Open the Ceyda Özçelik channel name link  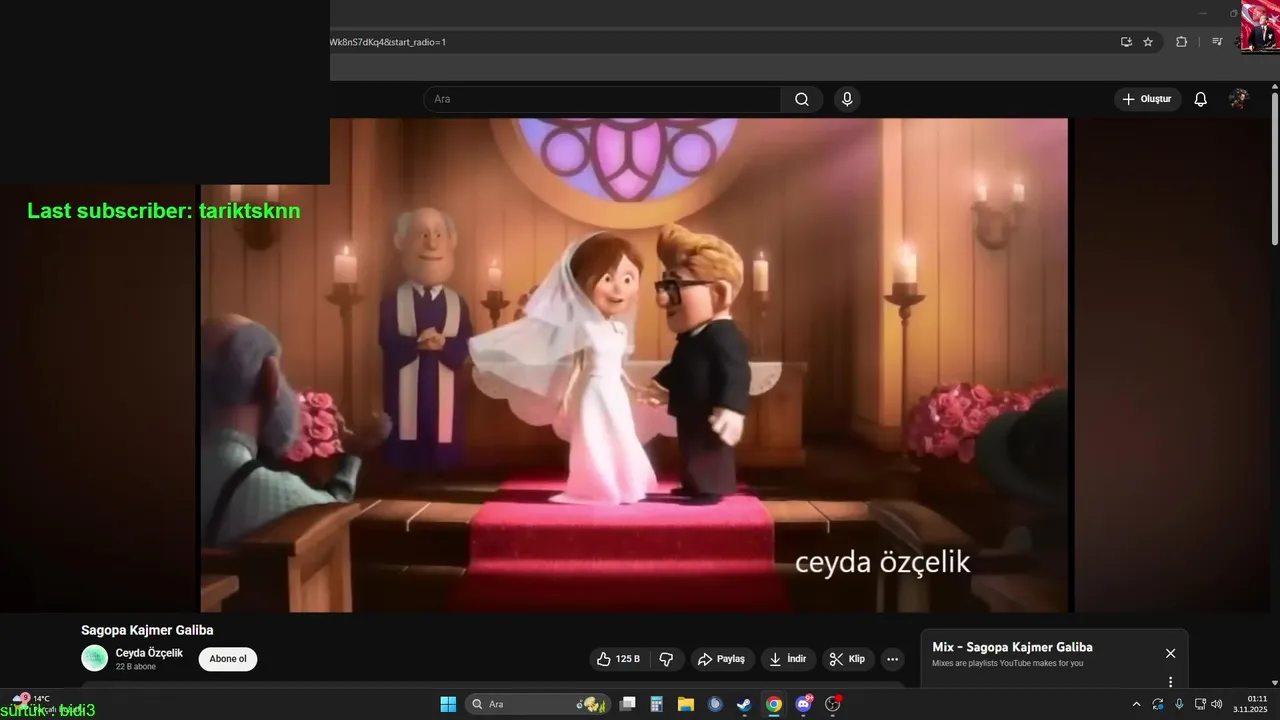click(x=149, y=653)
